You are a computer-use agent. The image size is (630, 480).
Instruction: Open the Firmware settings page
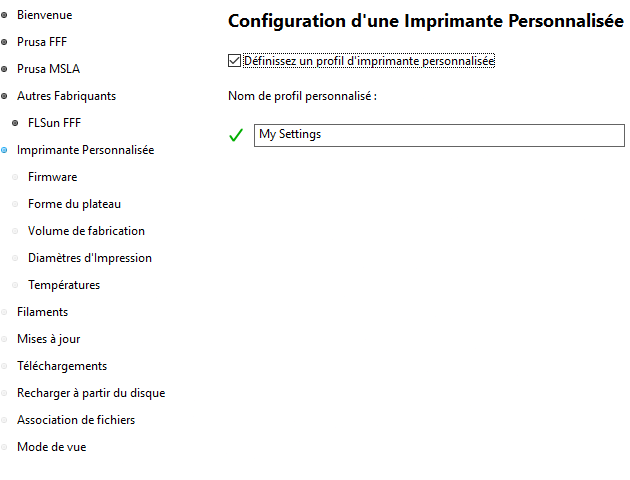tap(52, 177)
